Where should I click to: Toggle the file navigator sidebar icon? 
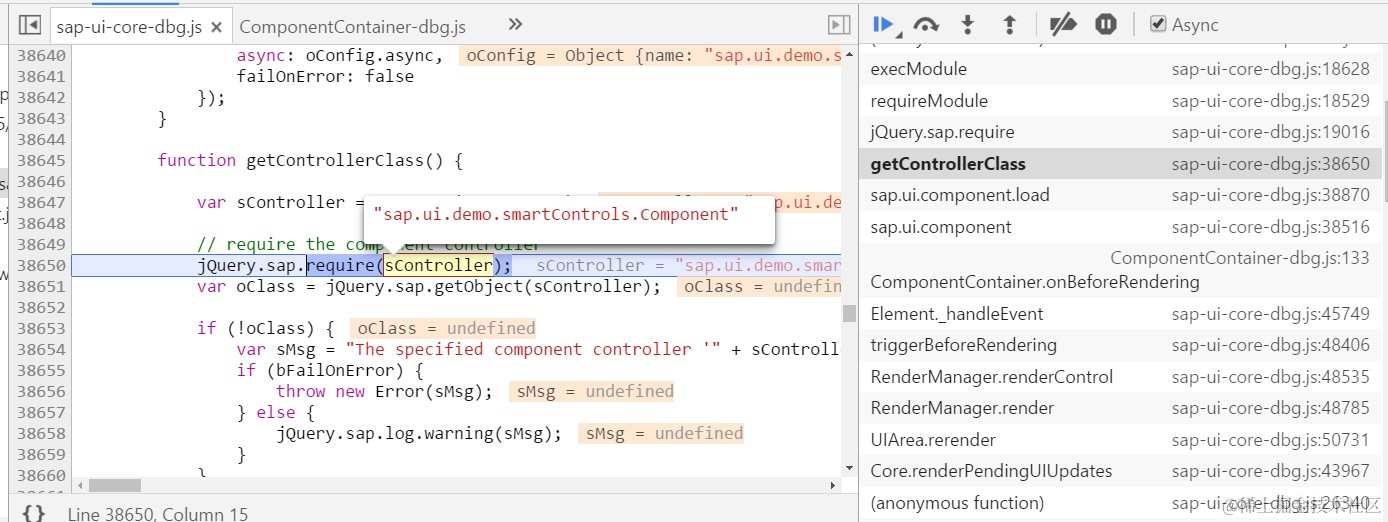pyautogui.click(x=30, y=25)
